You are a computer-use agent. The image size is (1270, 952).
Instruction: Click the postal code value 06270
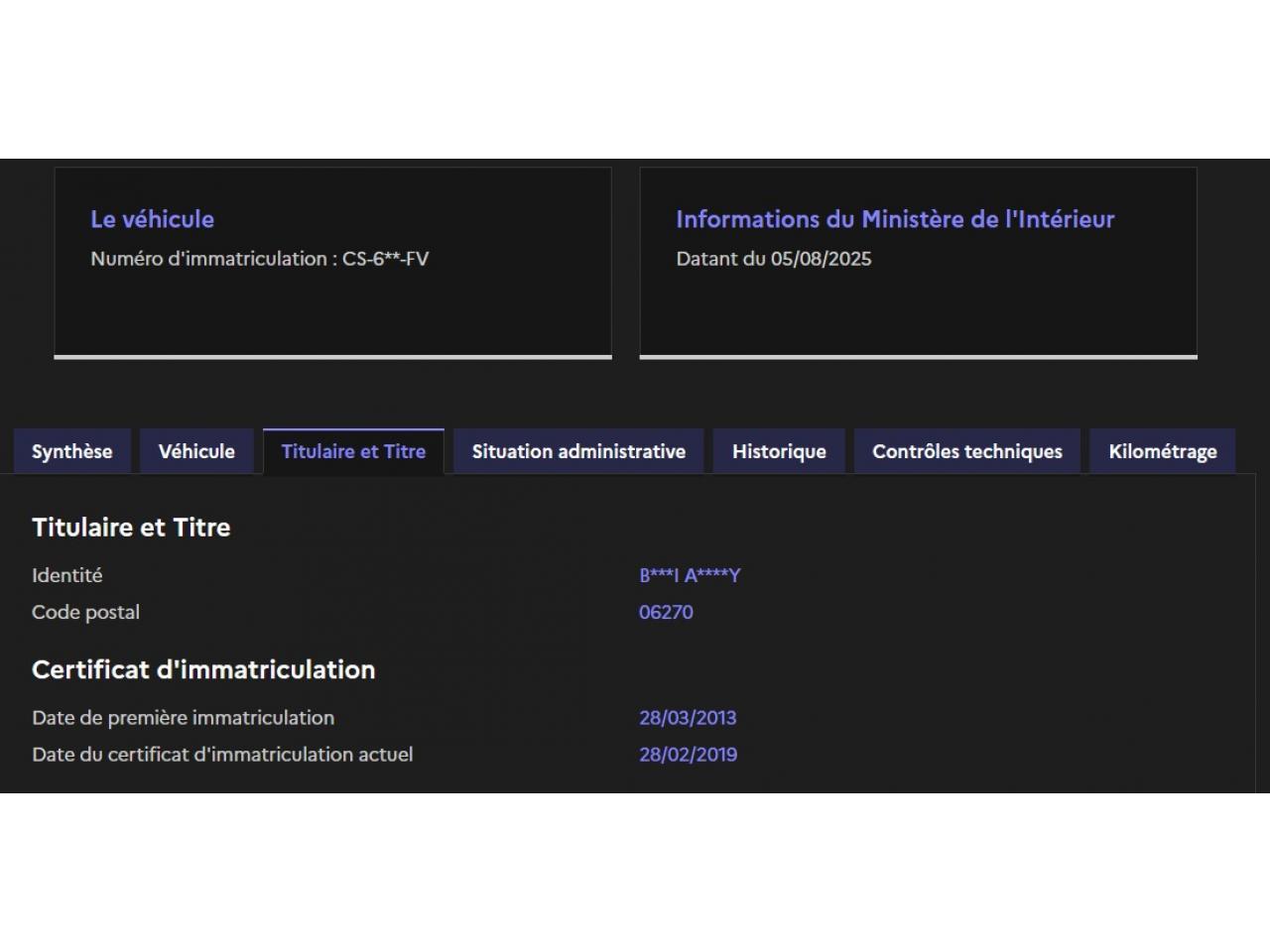coord(666,612)
